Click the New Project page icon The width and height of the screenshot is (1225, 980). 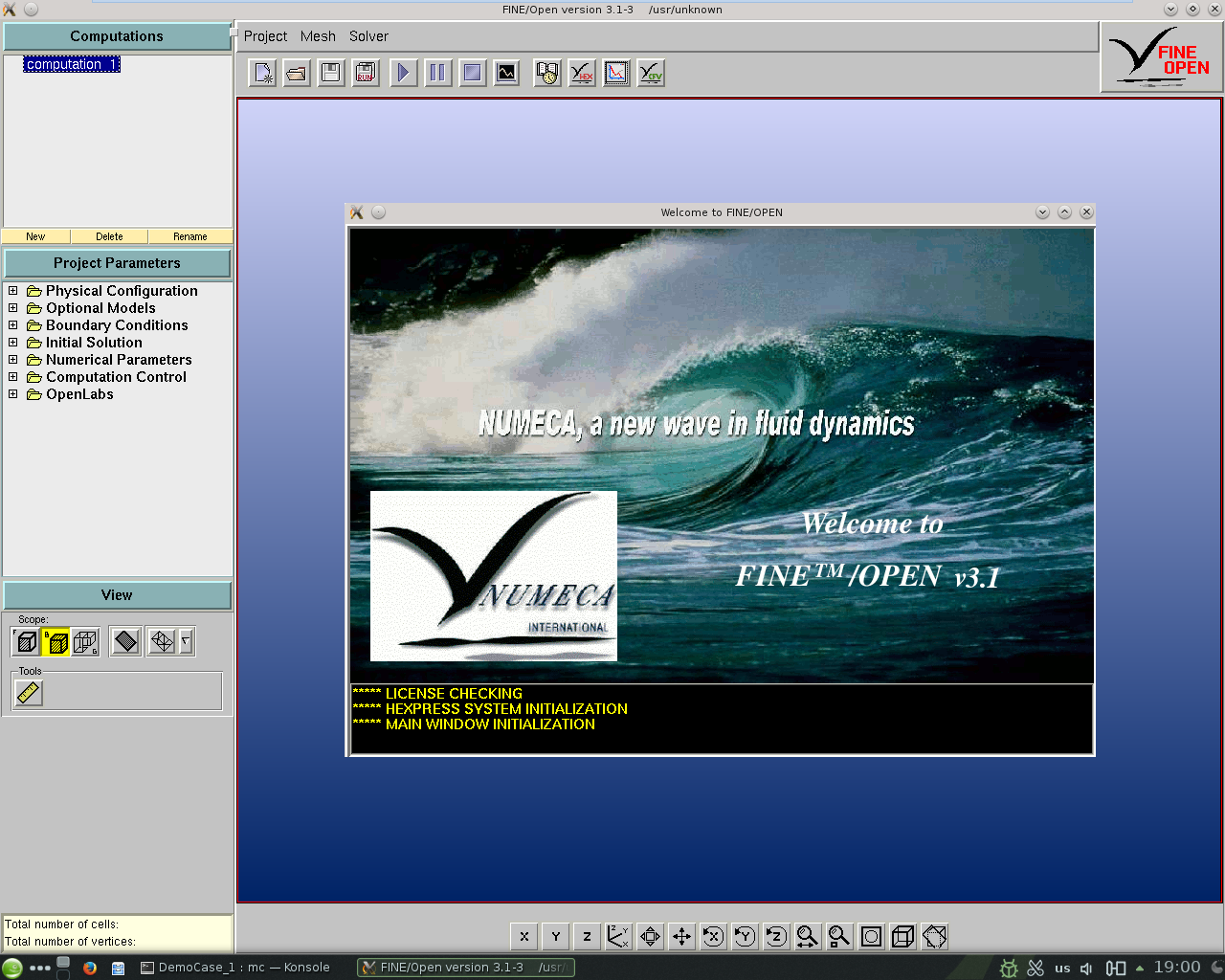click(263, 73)
